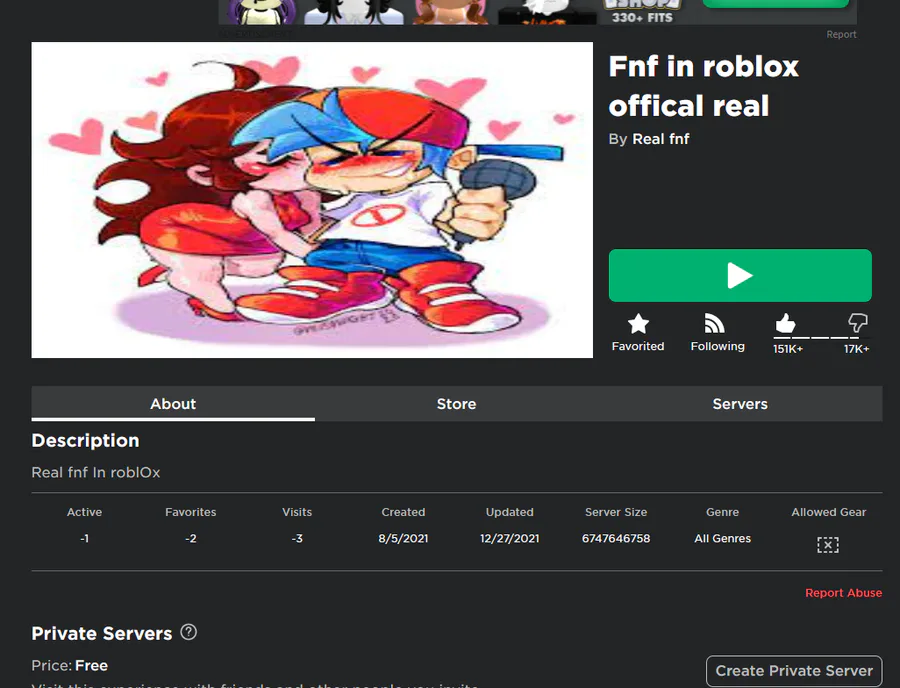The image size is (900, 688).
Task: Switch to the Servers tab
Action: click(740, 404)
